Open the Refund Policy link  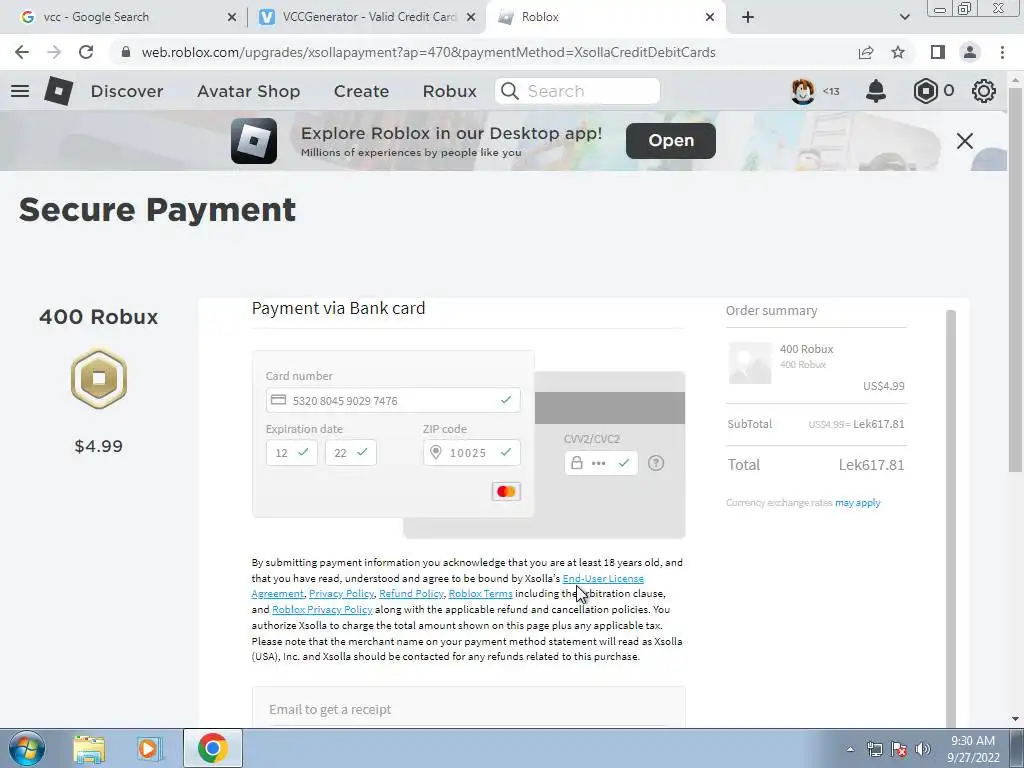click(x=411, y=594)
